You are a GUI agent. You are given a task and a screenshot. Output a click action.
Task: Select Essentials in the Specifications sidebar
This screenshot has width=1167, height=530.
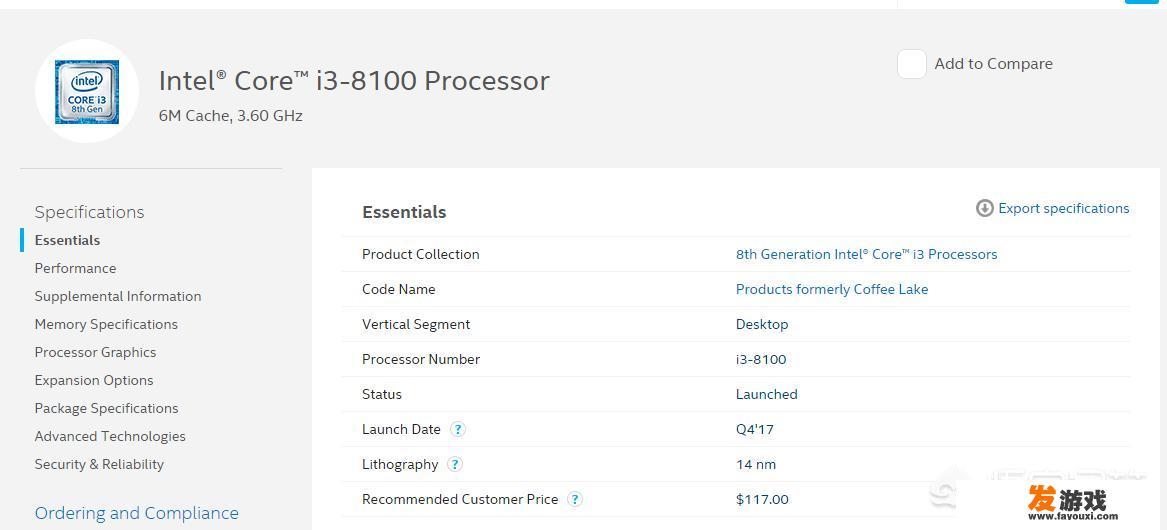click(x=67, y=240)
